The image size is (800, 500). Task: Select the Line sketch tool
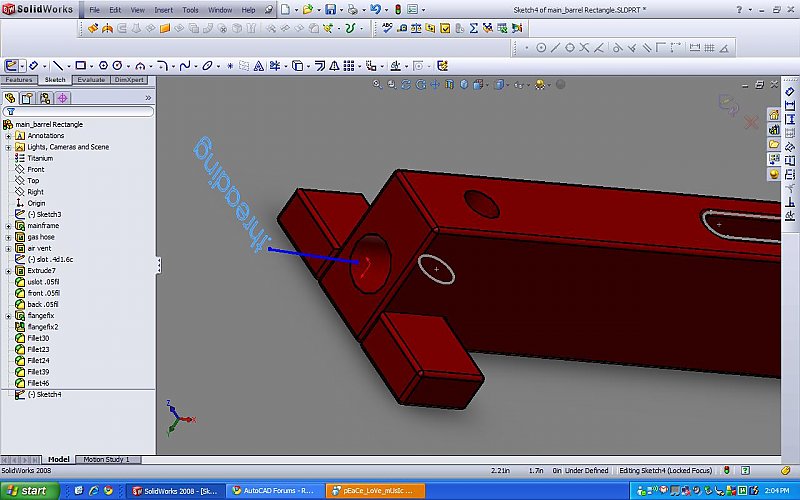[58, 65]
